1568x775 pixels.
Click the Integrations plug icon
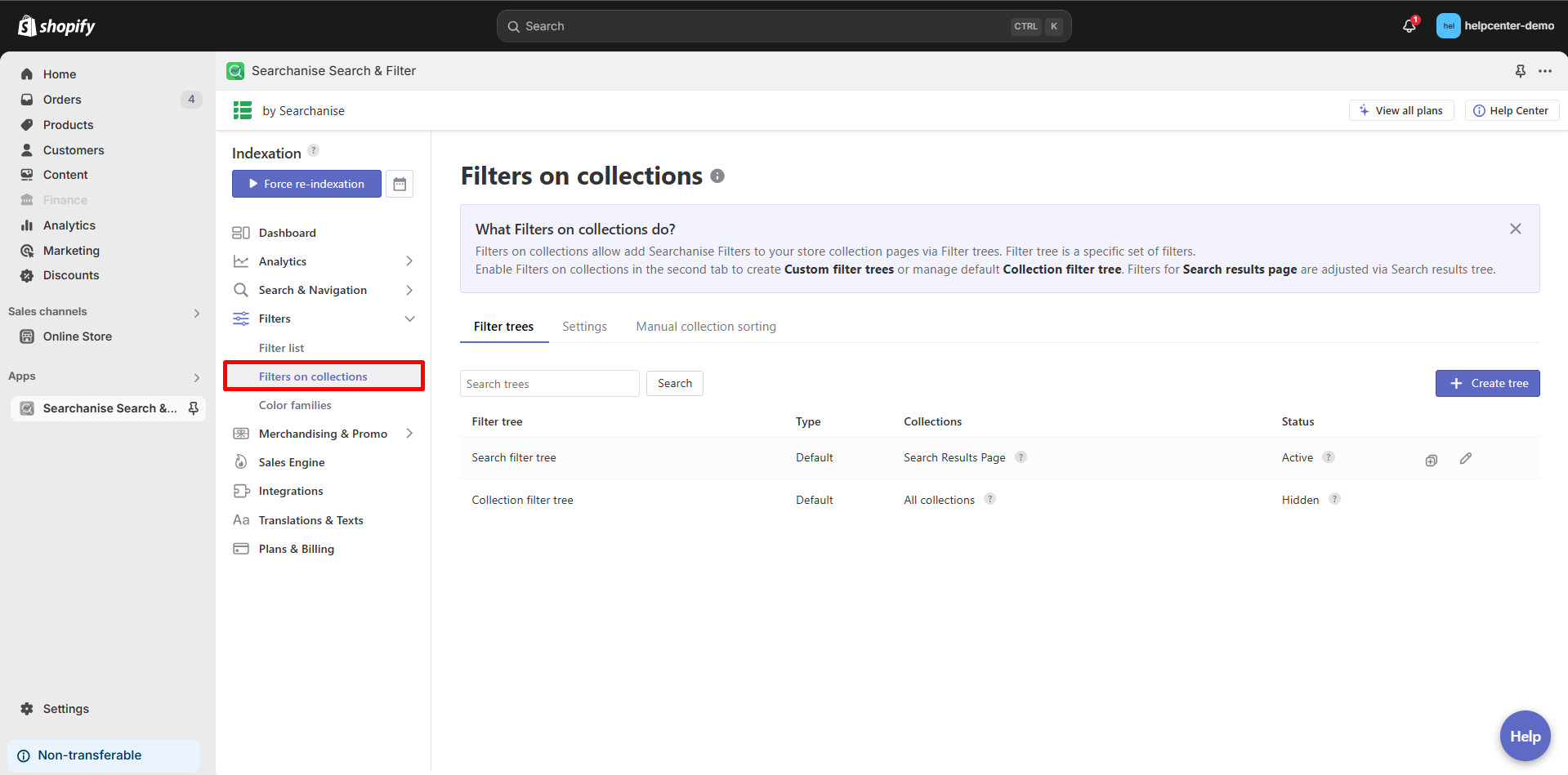(x=240, y=490)
